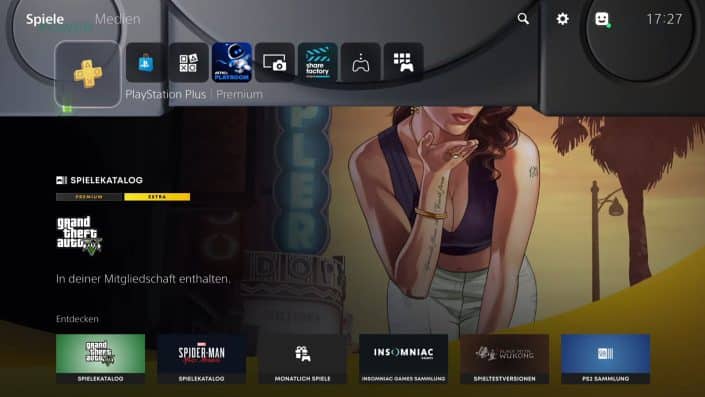Viewport: 705px width, 397px height.
Task: Open the PlayStation Store icon
Action: click(x=145, y=62)
